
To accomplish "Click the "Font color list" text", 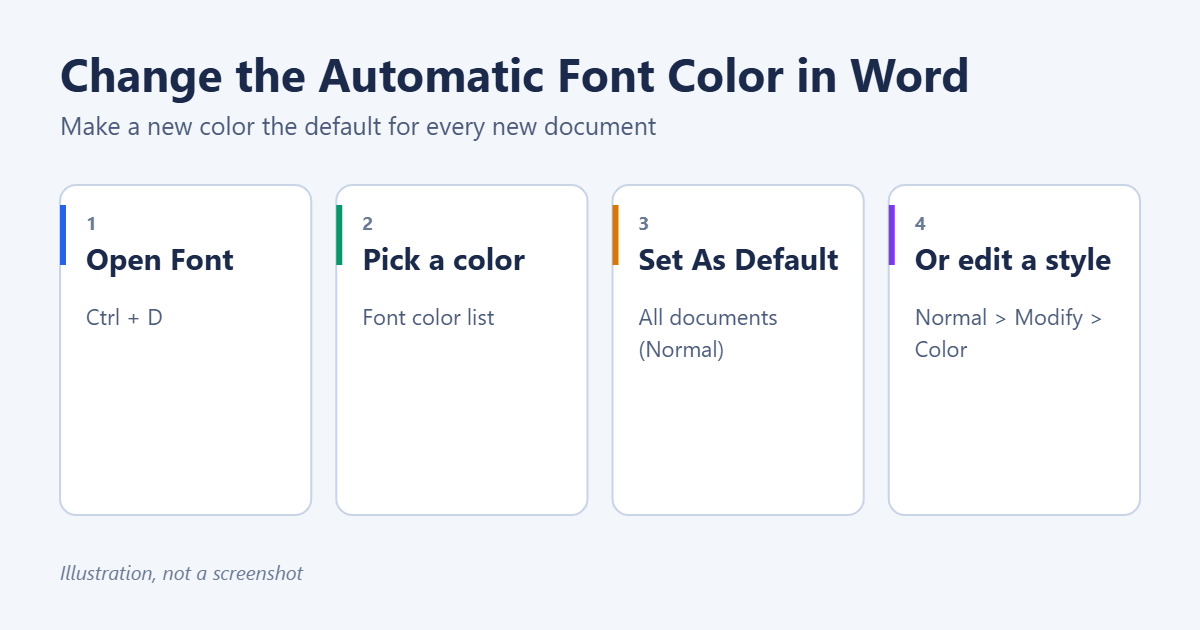I will coord(428,318).
